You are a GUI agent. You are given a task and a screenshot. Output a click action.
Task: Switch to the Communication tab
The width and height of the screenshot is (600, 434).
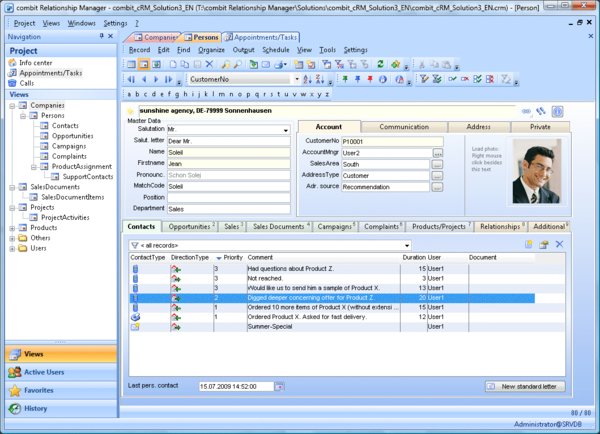404,127
